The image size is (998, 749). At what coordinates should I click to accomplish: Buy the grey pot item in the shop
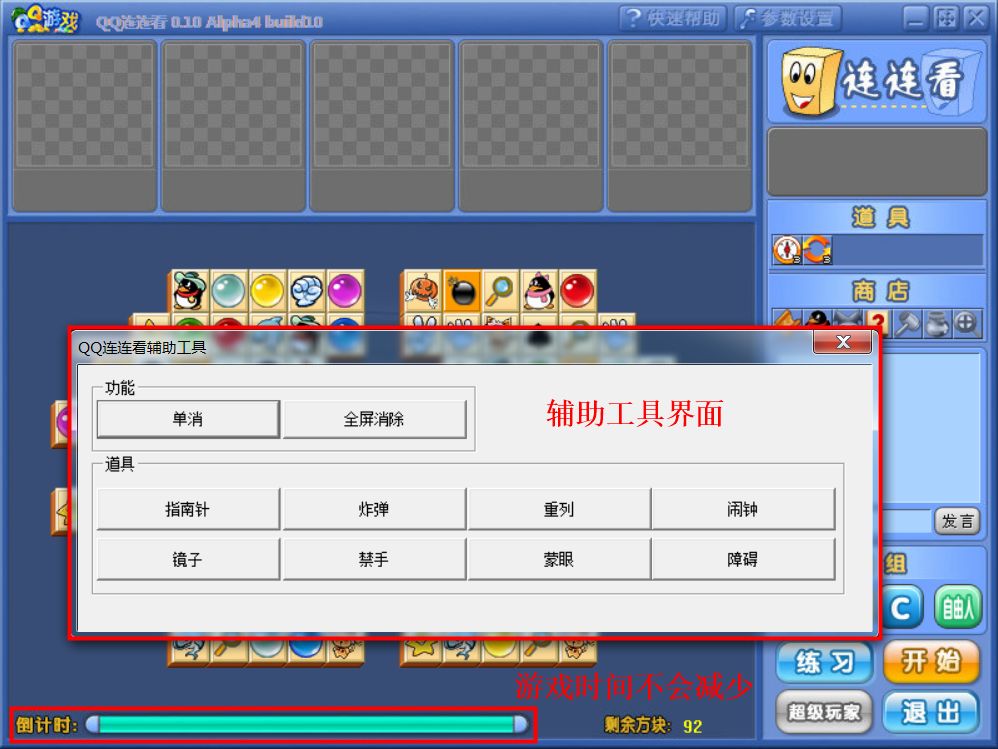(x=937, y=324)
